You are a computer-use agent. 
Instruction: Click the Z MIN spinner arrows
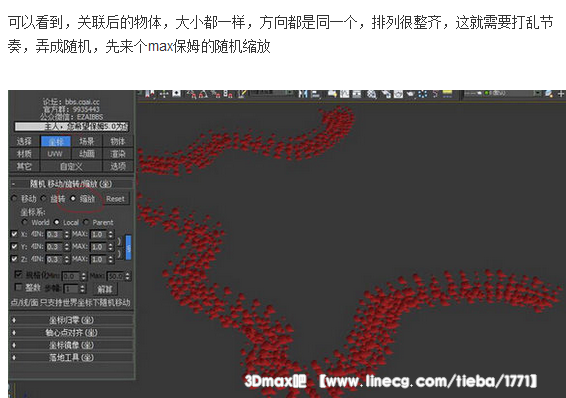[67, 259]
